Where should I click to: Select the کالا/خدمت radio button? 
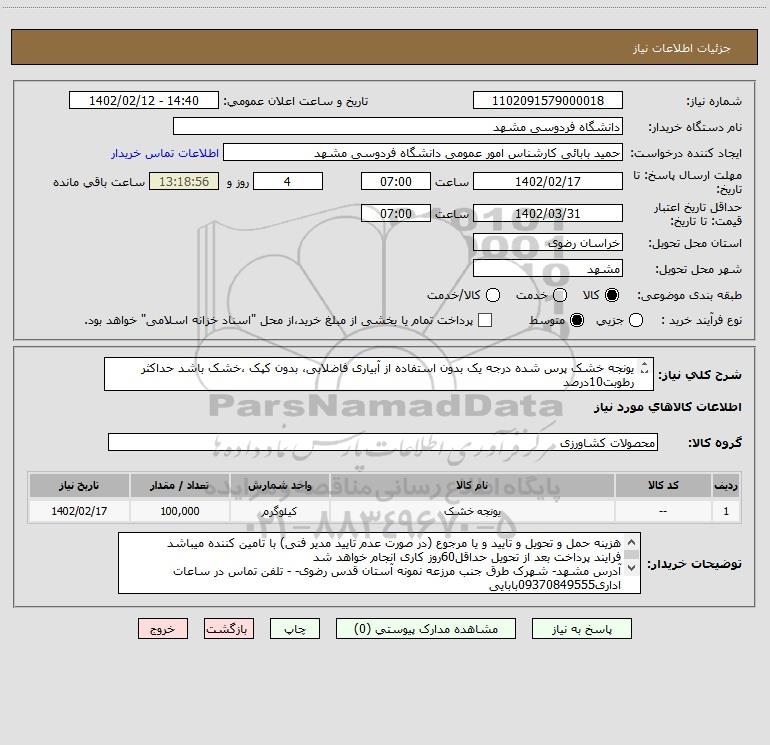pyautogui.click(x=493, y=295)
